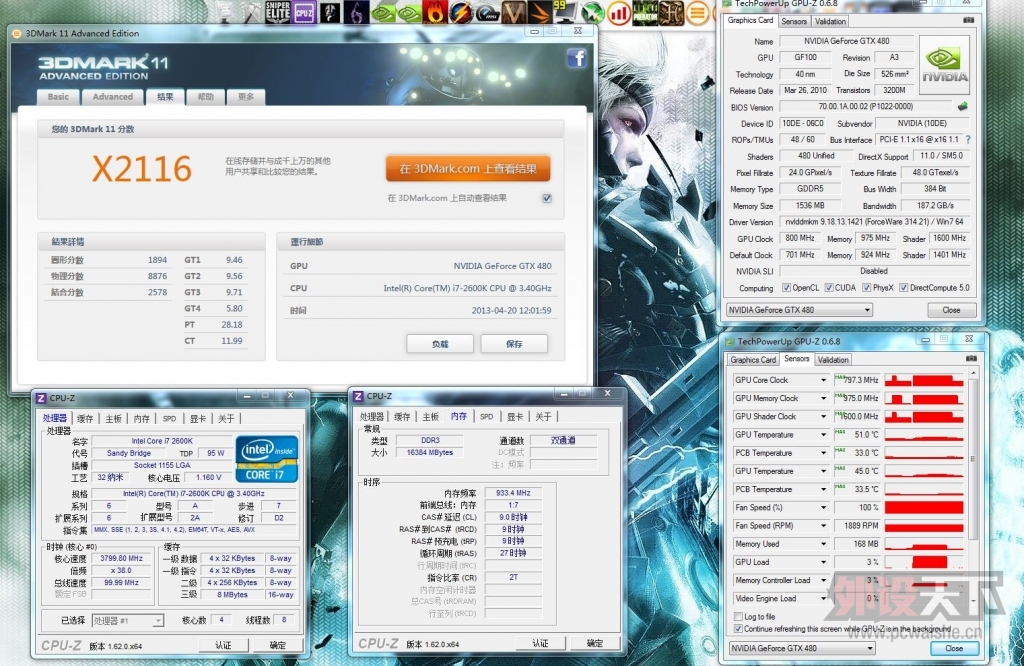Open the wooden V desktop icon
This screenshot has height=666, width=1024.
pyautogui.click(x=513, y=12)
